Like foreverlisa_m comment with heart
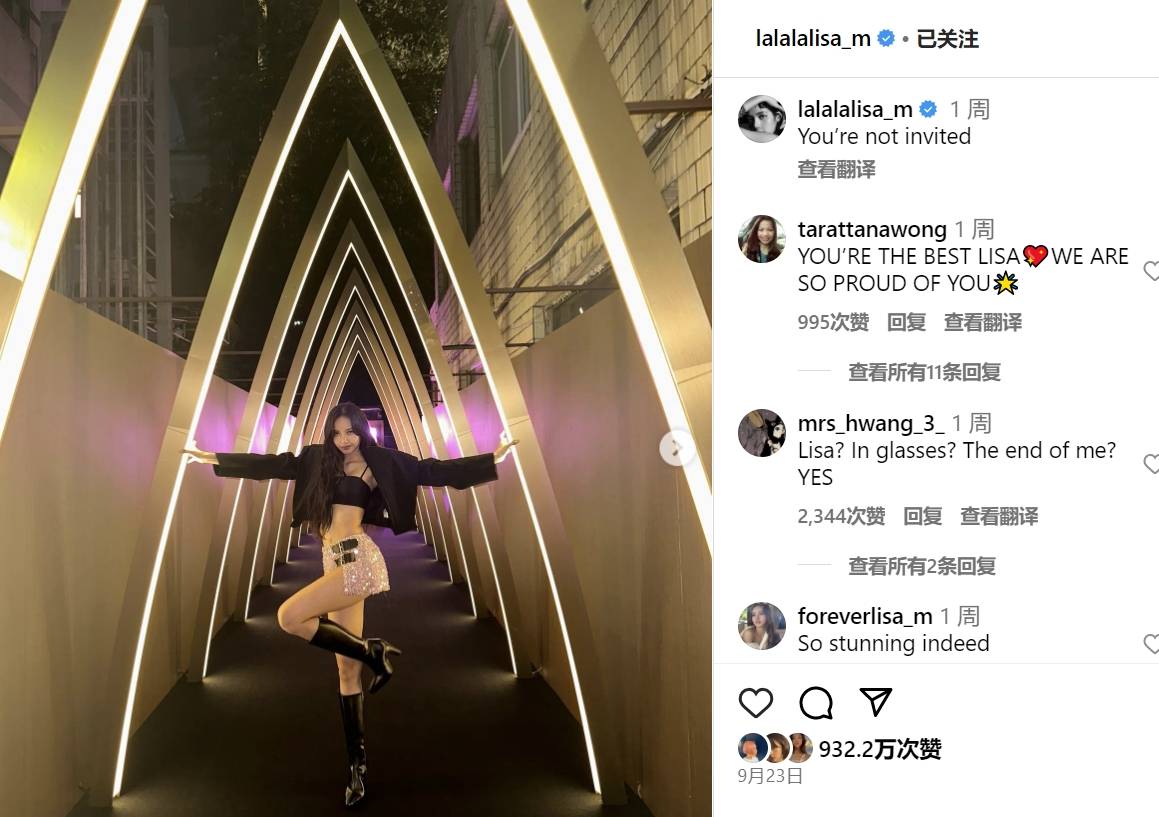The image size is (1159, 817). [x=1151, y=644]
